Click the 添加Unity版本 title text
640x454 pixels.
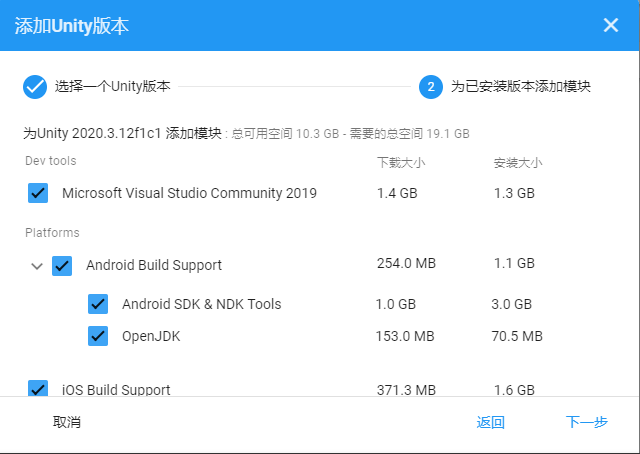click(x=72, y=26)
